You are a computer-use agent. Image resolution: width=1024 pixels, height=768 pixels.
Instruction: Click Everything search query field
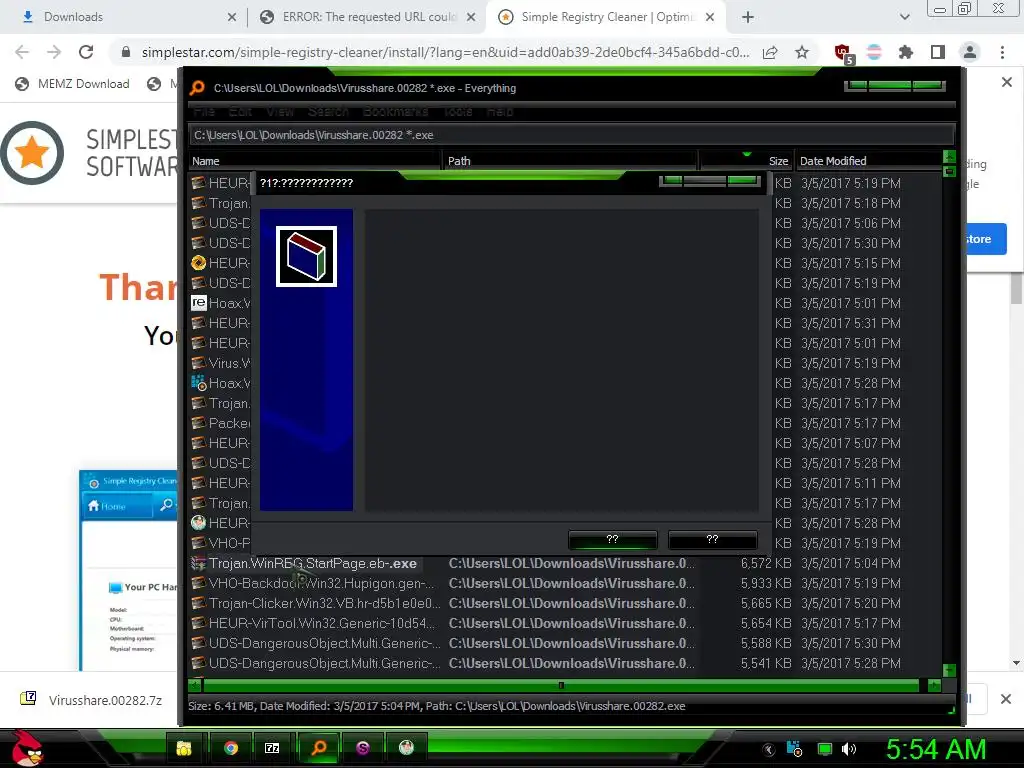[571, 135]
